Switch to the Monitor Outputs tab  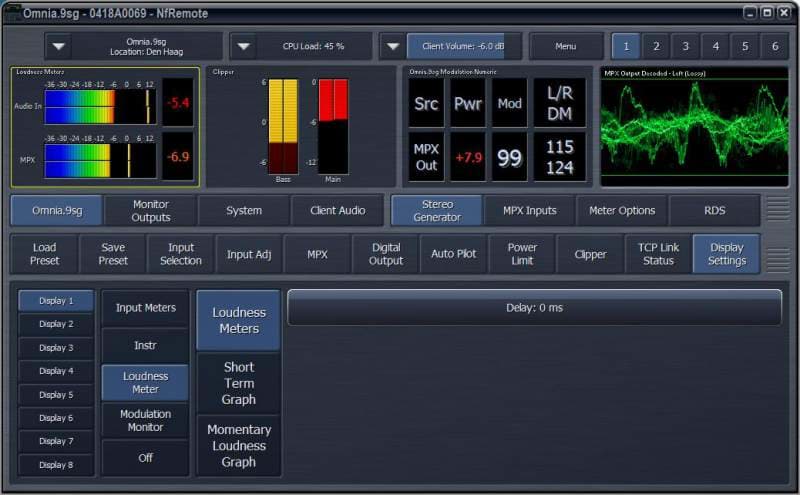pos(151,211)
